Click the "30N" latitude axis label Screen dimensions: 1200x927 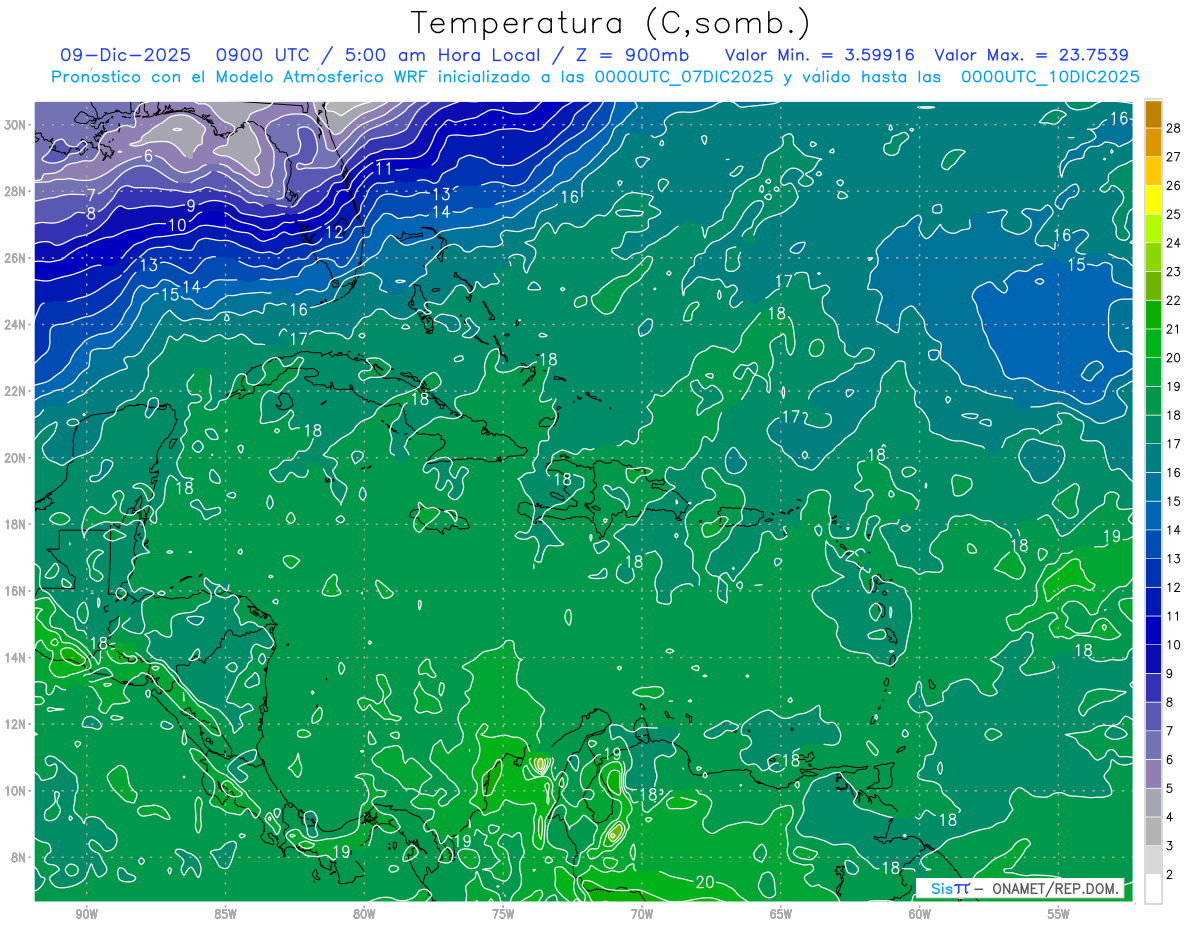(x=16, y=125)
